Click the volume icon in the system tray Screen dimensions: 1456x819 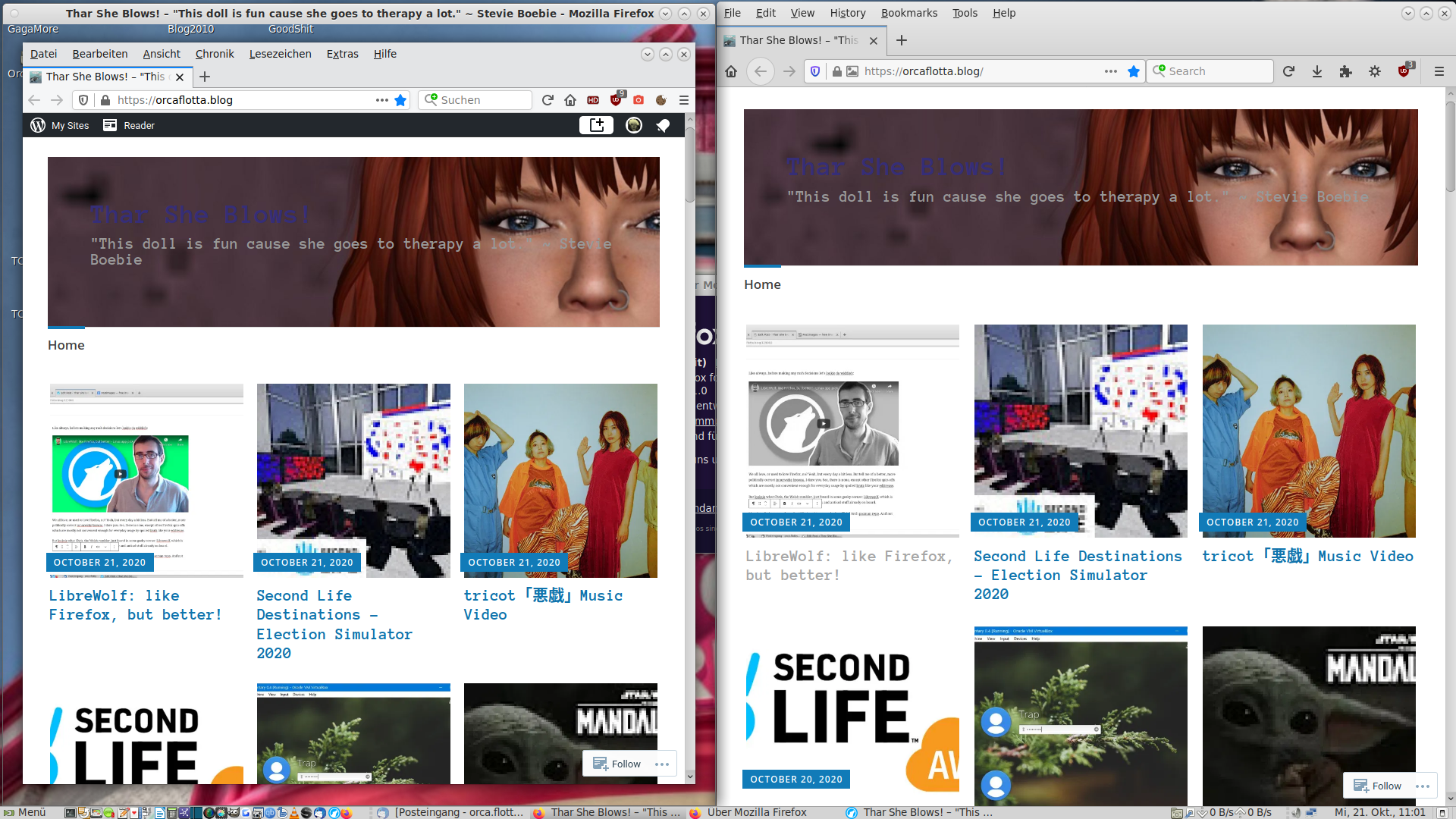(x=1296, y=812)
